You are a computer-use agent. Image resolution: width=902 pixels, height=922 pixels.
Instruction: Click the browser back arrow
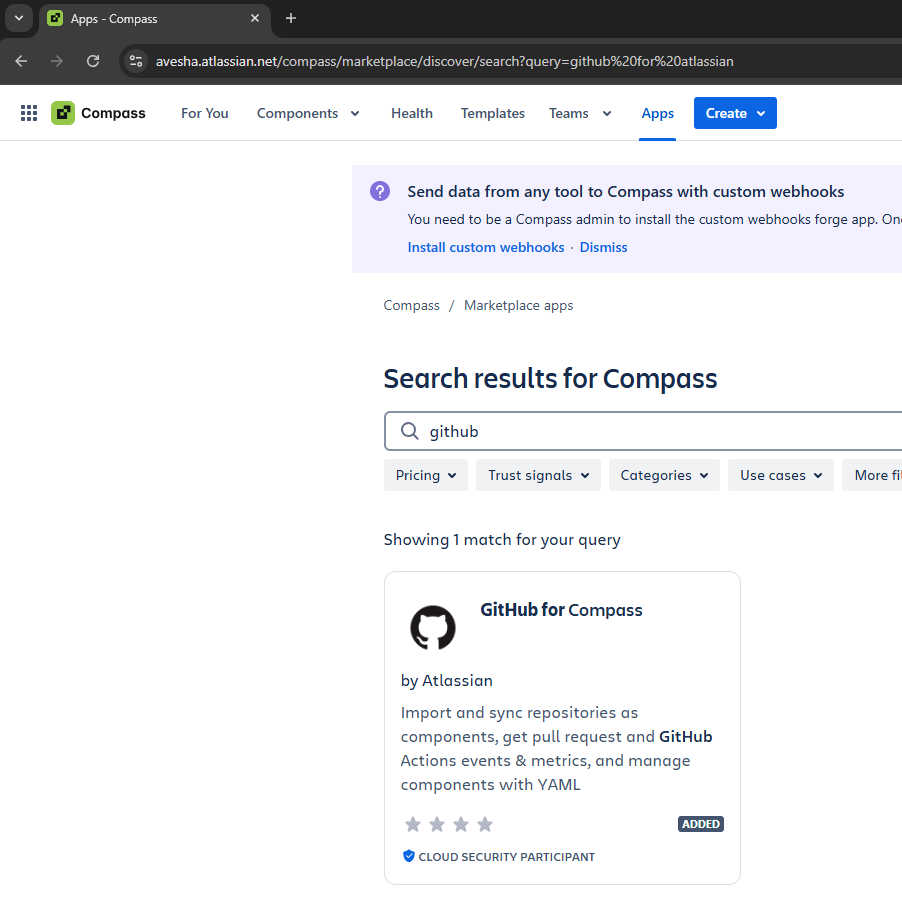click(x=20, y=61)
